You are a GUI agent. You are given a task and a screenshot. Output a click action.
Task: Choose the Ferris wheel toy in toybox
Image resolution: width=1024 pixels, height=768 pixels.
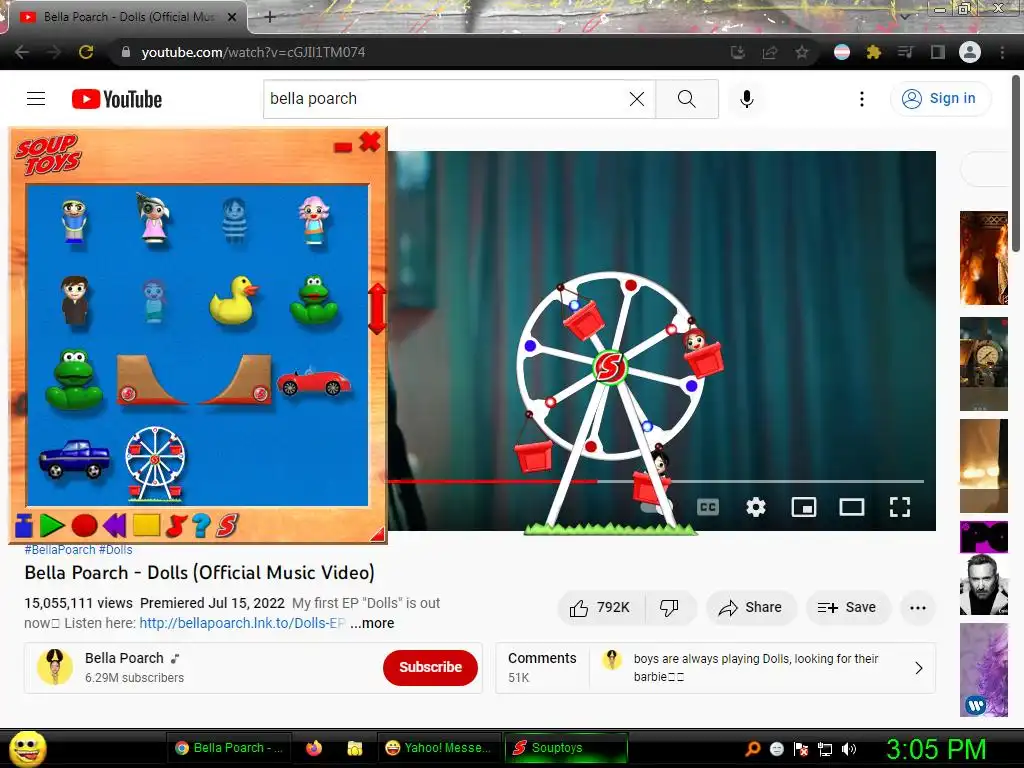coord(155,463)
